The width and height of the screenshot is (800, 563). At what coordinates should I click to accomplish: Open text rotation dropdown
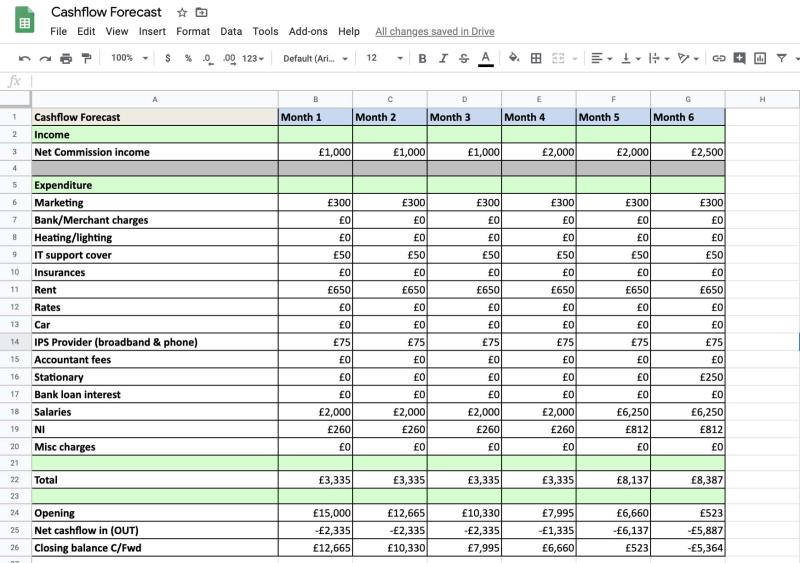tap(688, 59)
